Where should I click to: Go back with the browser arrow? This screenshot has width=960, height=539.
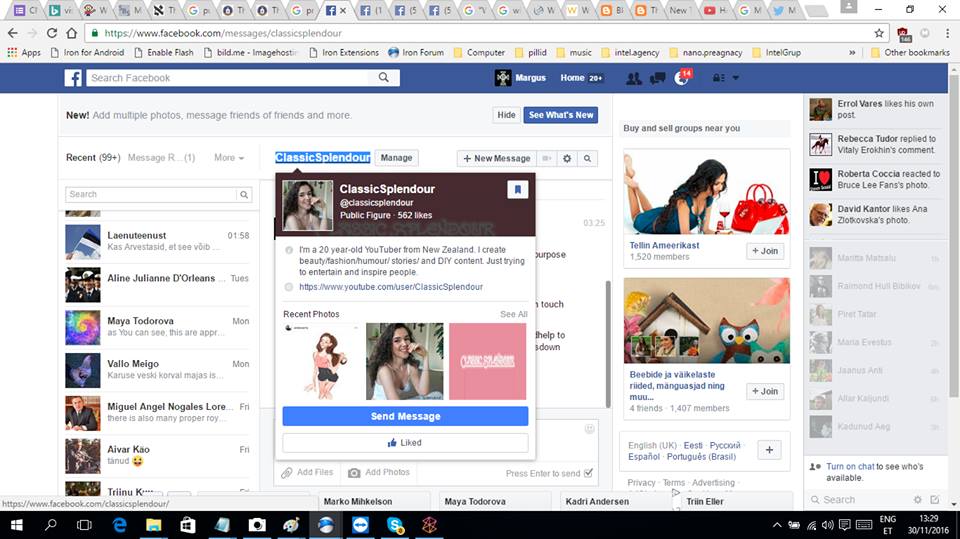point(13,33)
